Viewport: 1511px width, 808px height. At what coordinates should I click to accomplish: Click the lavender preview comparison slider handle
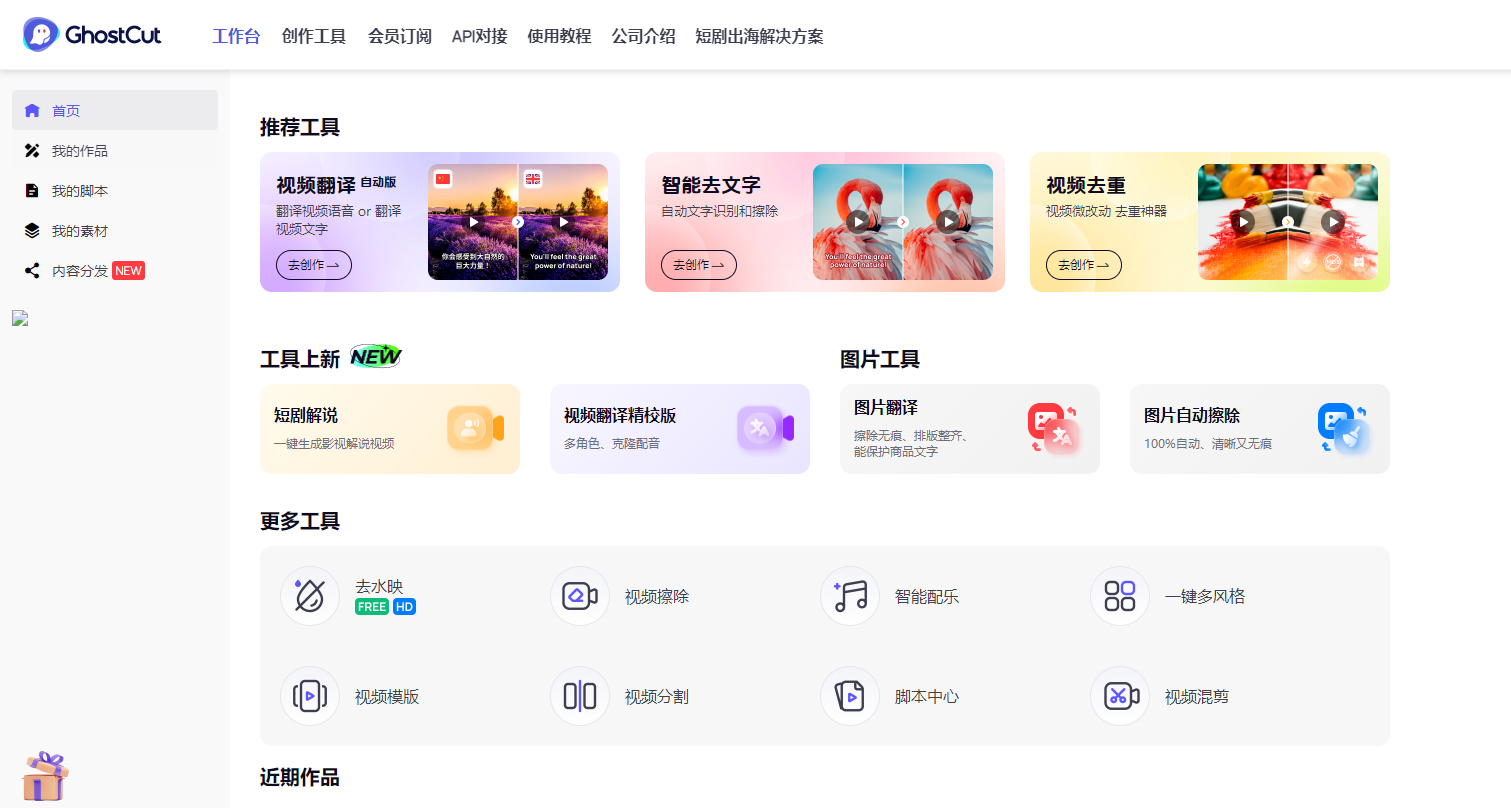518,222
